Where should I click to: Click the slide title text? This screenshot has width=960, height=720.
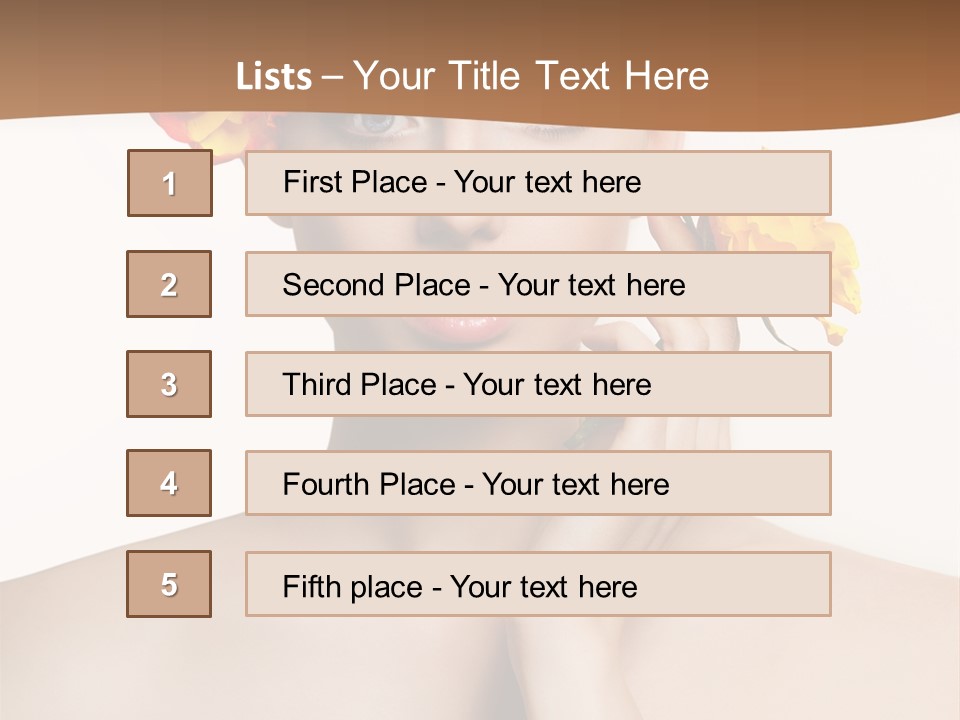point(472,76)
